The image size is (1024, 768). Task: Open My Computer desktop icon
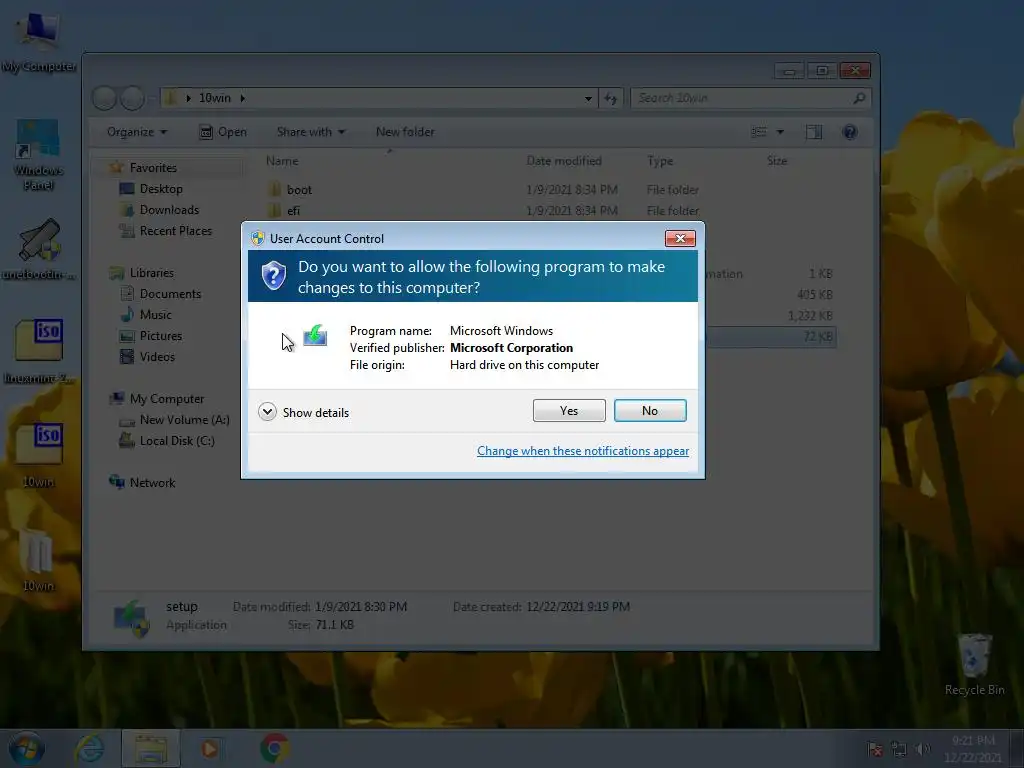[39, 42]
